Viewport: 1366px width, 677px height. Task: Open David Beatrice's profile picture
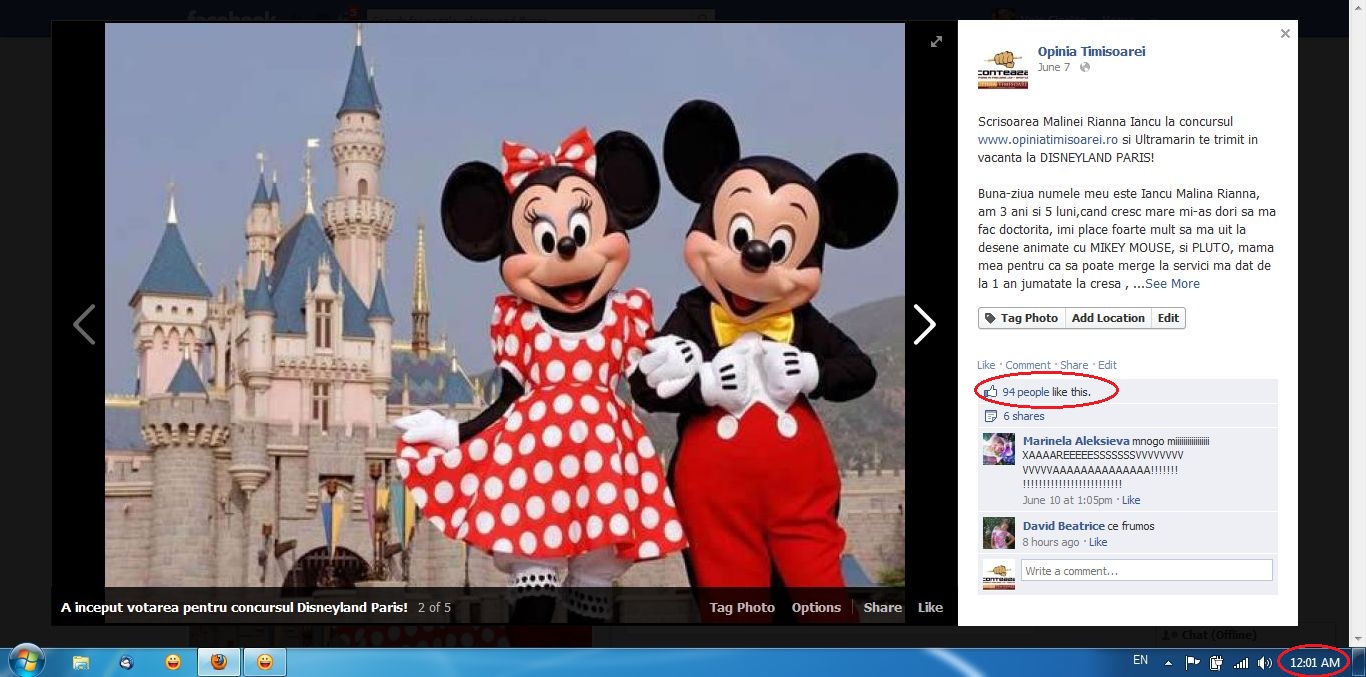(x=999, y=533)
